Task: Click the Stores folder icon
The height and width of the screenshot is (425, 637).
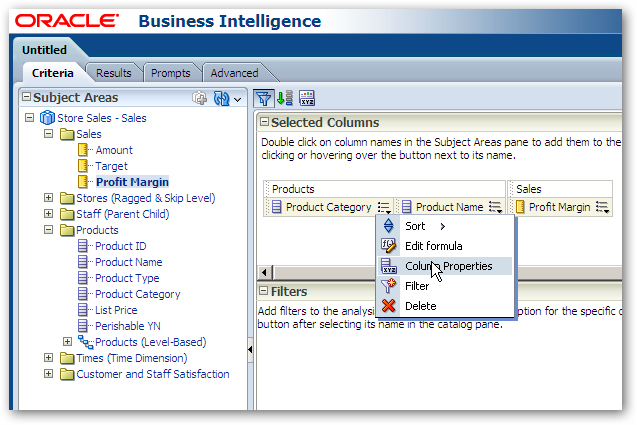Action: 67,198
